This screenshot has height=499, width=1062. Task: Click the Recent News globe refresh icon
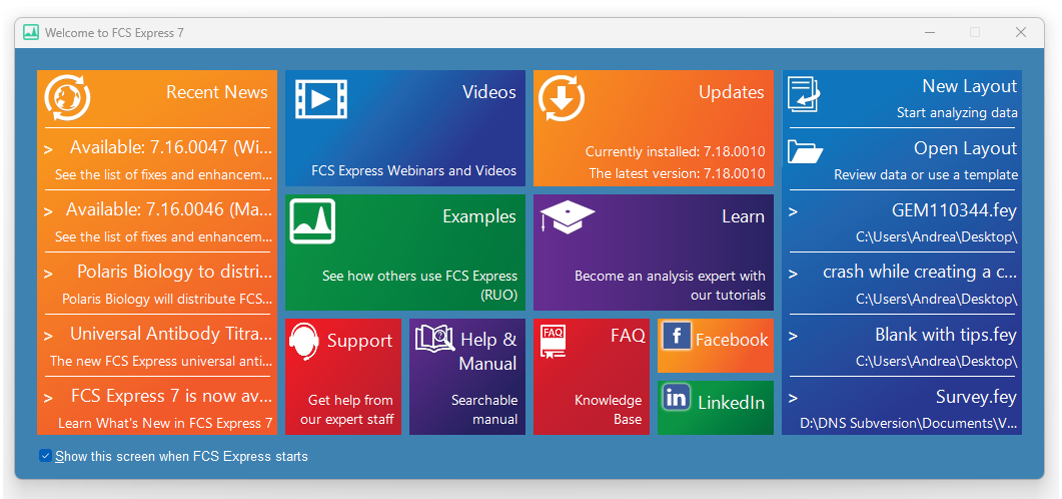tap(68, 98)
